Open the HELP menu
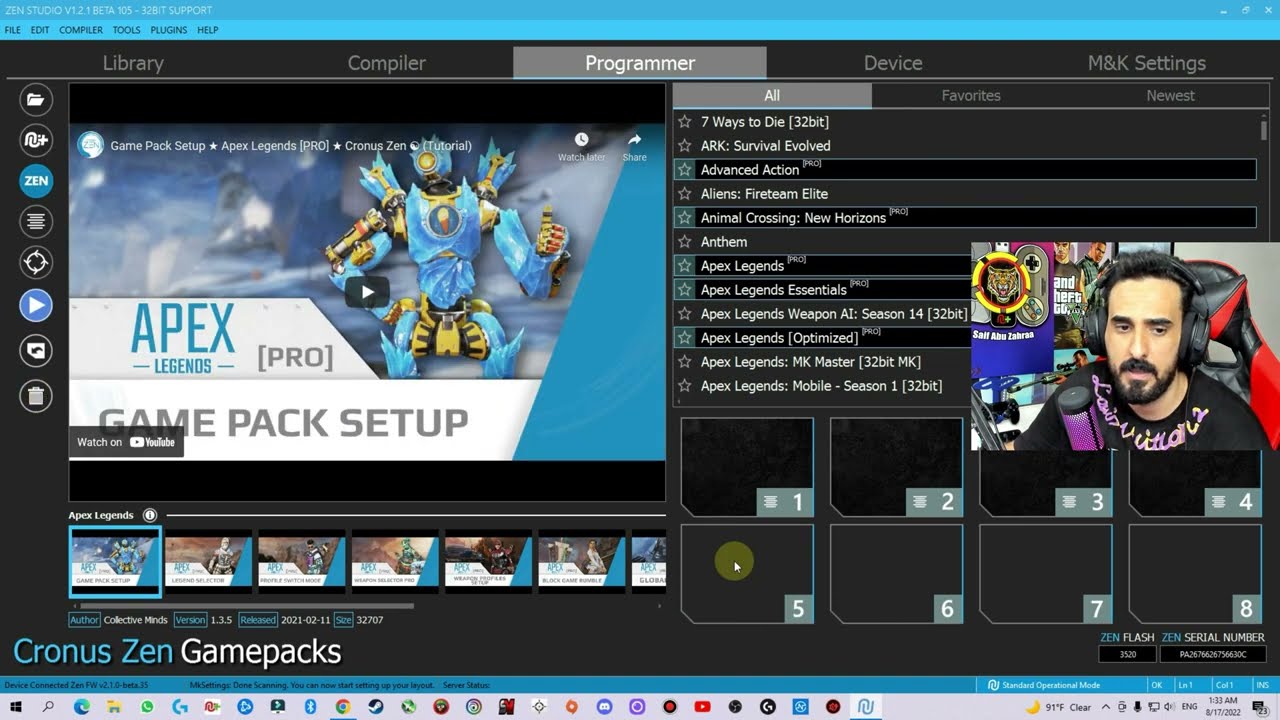Viewport: 1280px width, 720px height. [208, 30]
